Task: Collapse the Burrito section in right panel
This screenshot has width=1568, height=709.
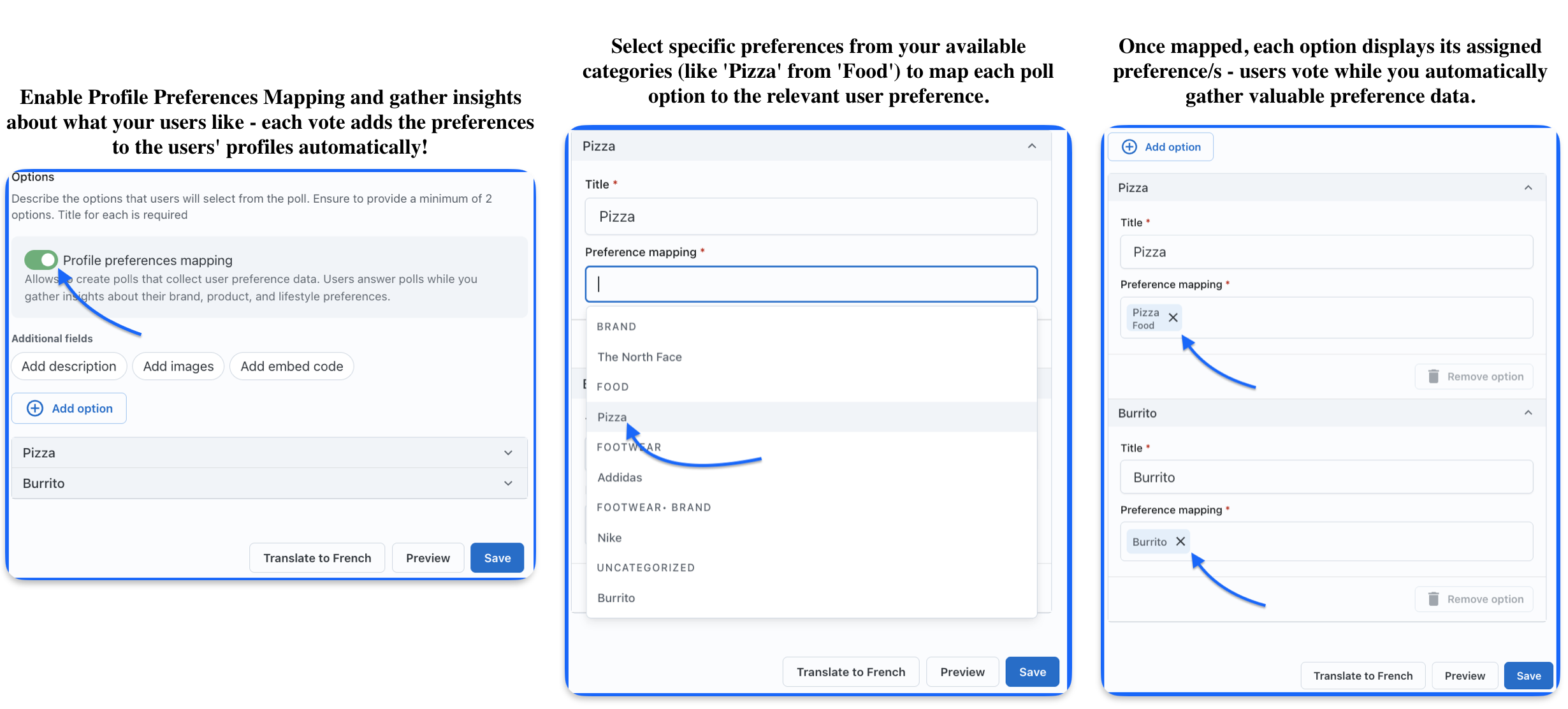Action: pos(1528,413)
